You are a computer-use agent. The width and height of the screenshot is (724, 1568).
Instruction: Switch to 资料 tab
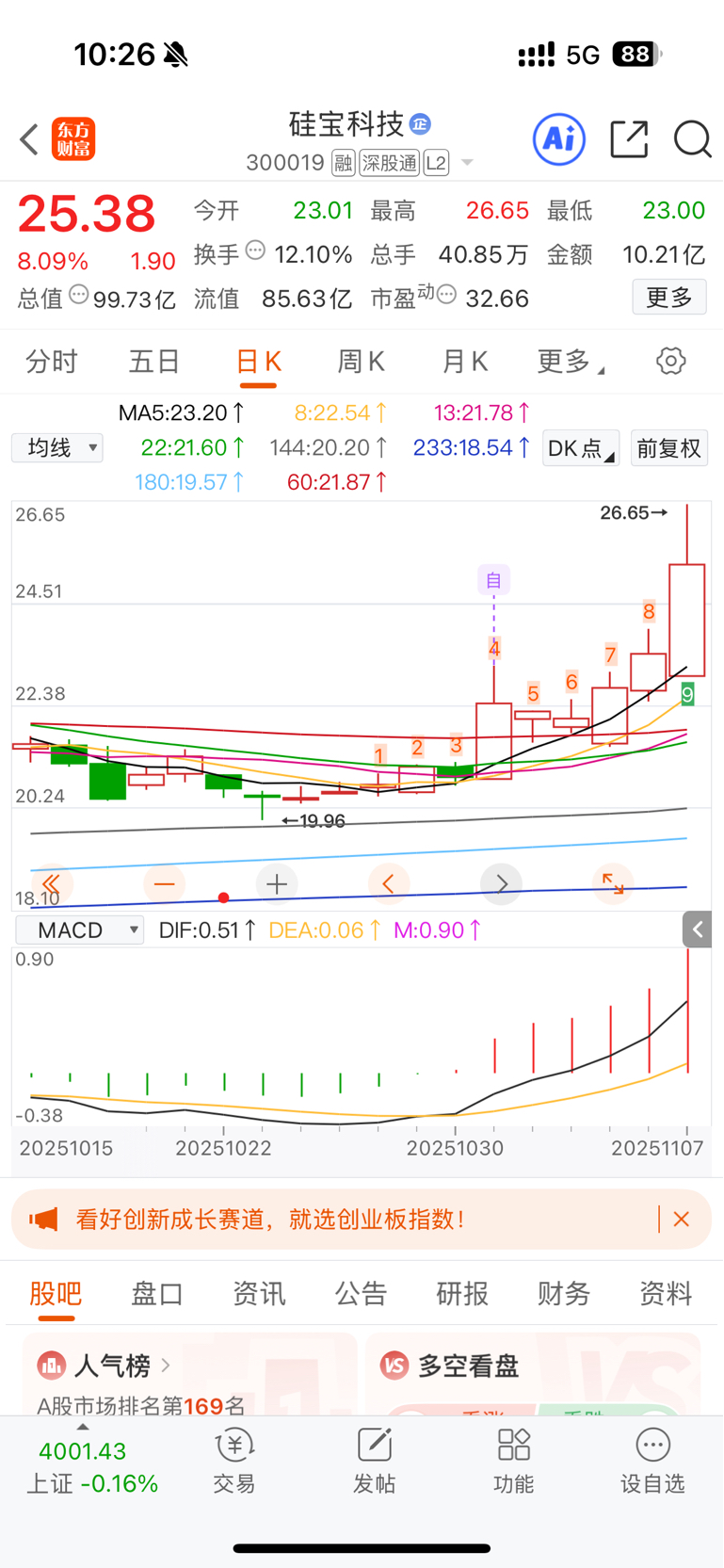tap(666, 1294)
